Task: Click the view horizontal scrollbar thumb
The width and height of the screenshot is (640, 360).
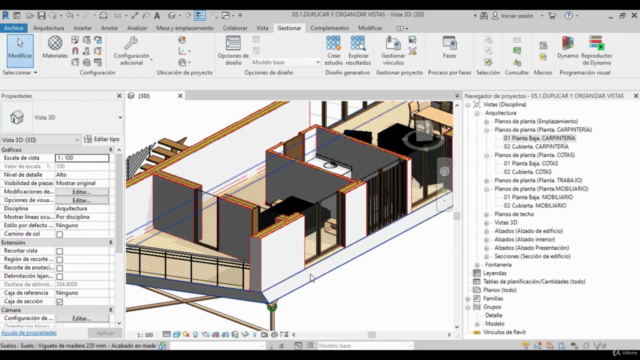Action: (371, 335)
